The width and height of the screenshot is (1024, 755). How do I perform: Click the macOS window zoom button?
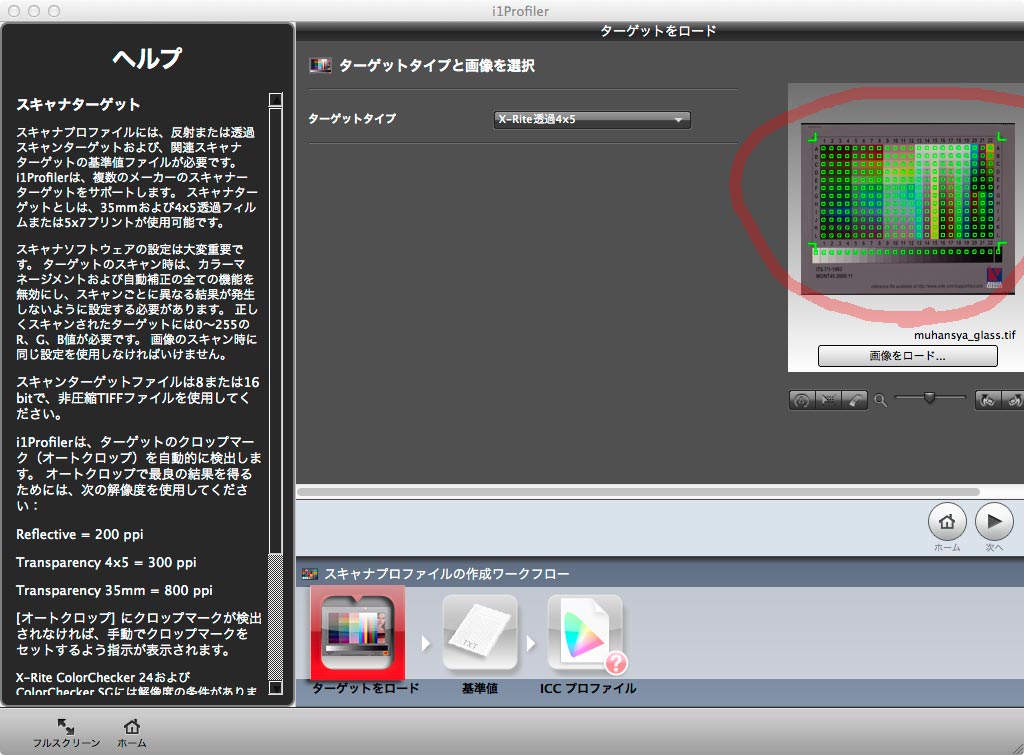[54, 10]
